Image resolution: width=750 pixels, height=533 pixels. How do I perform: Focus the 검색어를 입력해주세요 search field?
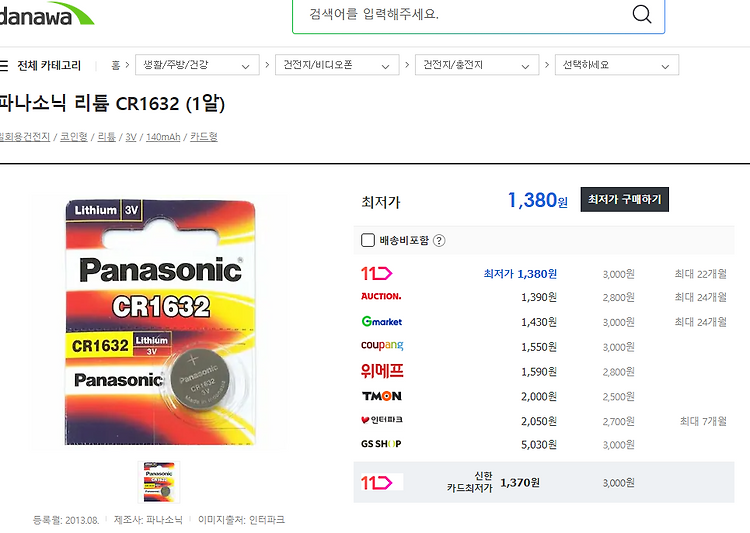click(462, 14)
